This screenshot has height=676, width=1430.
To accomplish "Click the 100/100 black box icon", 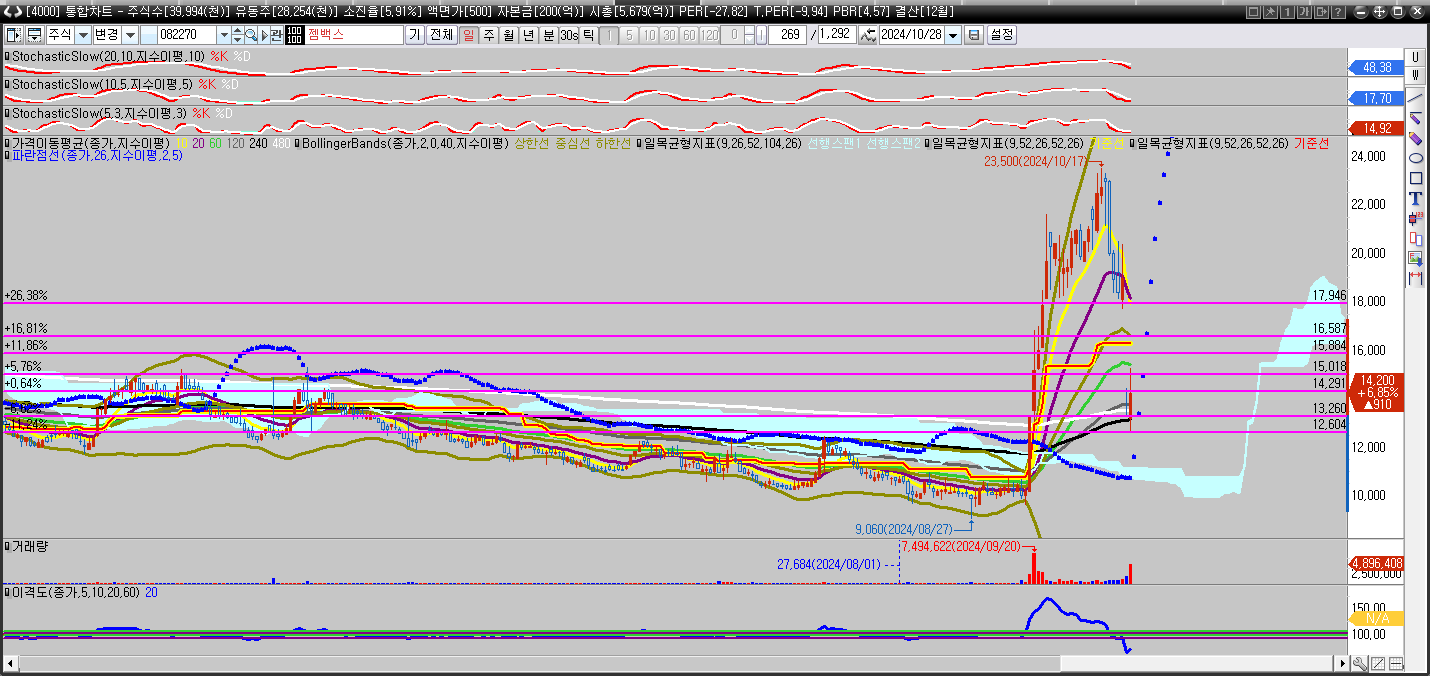I will [294, 35].
